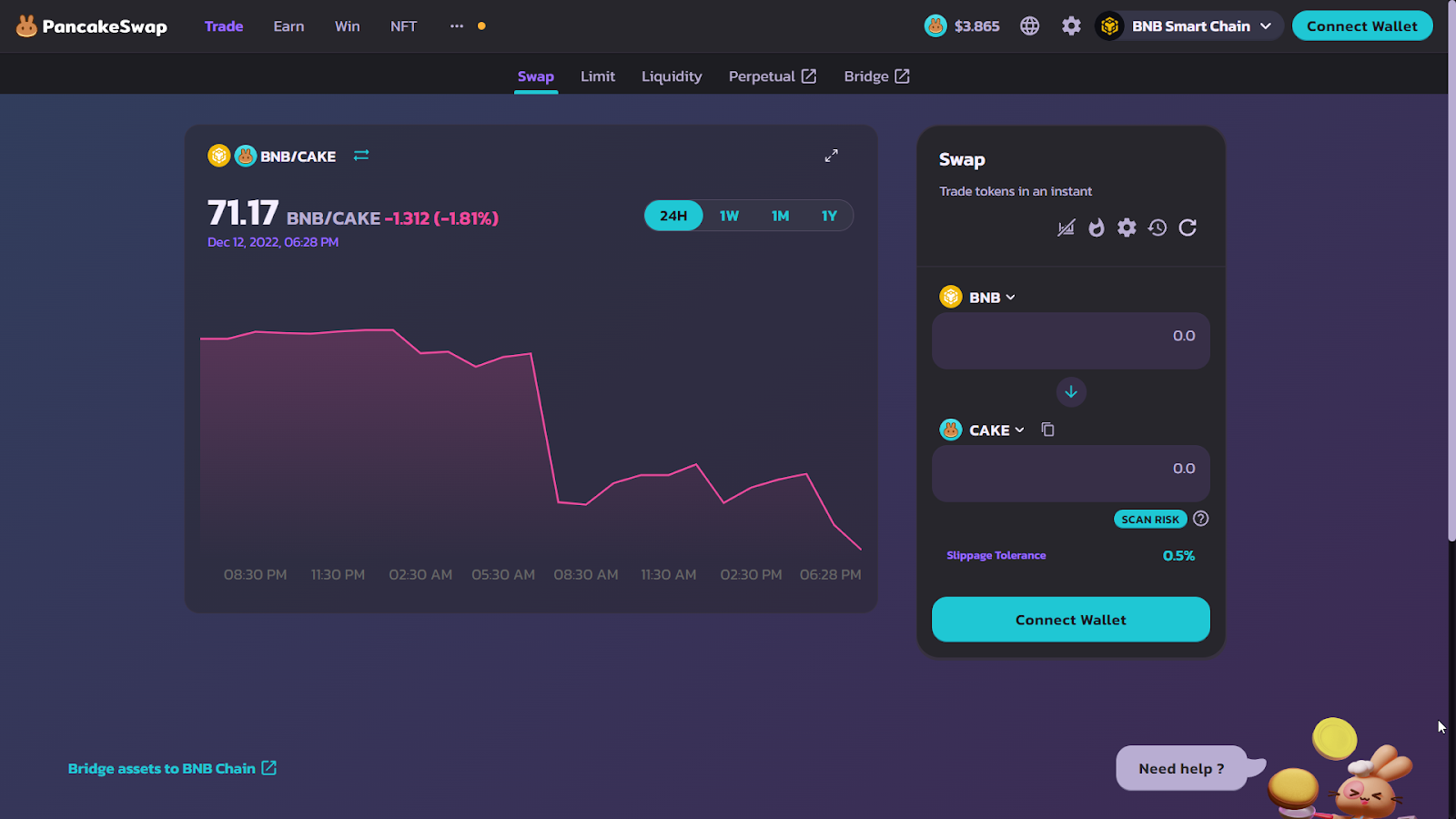Copy the CAKE token address
The height and width of the screenshot is (819, 1456).
coord(1047,430)
